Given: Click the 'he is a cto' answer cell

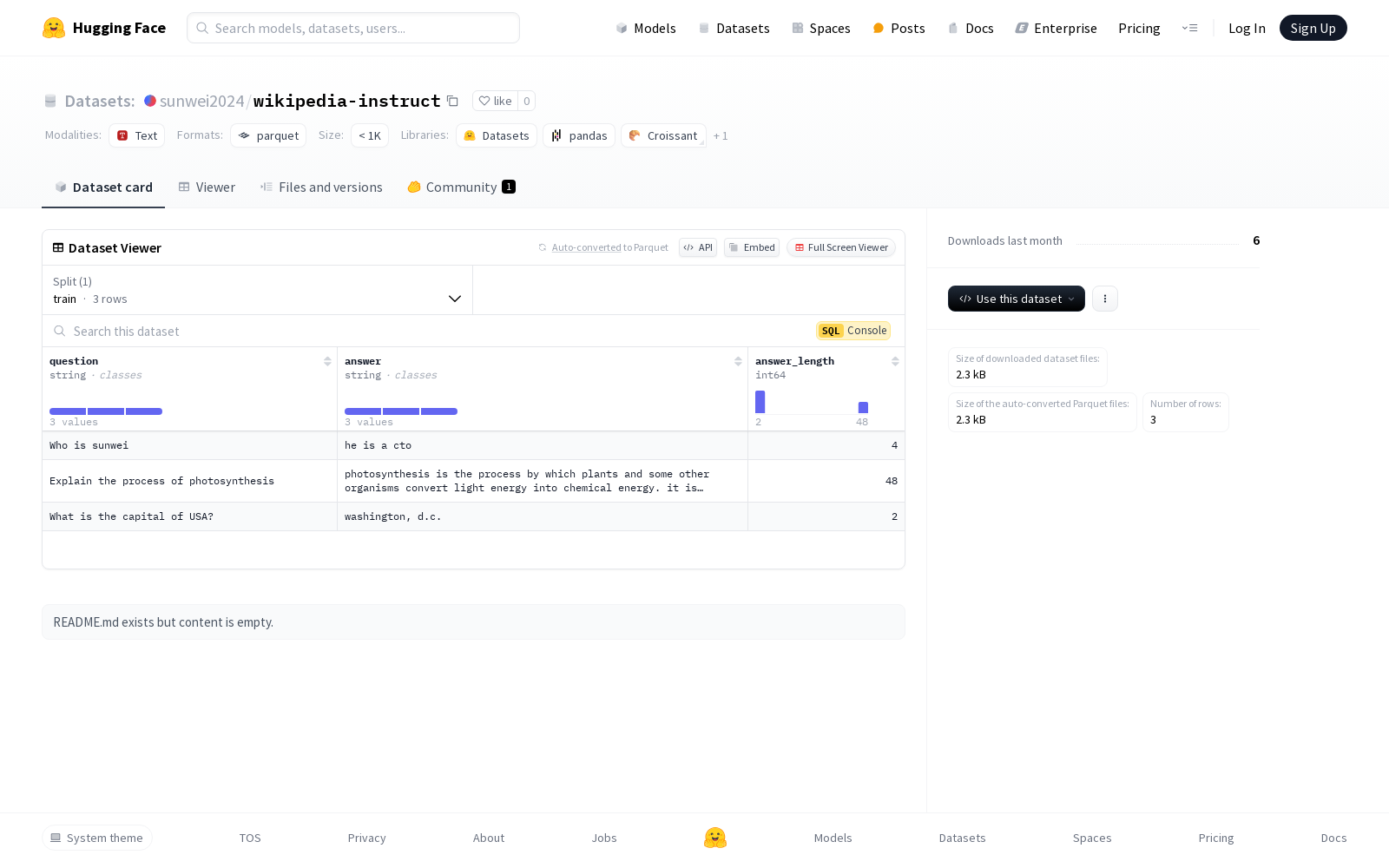Looking at the screenshot, I should click(x=543, y=445).
